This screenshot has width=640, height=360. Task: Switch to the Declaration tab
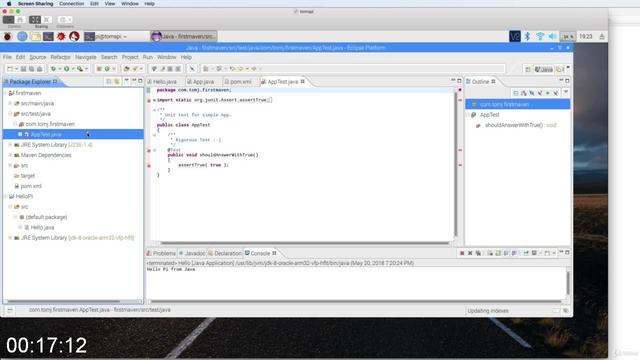click(x=225, y=253)
